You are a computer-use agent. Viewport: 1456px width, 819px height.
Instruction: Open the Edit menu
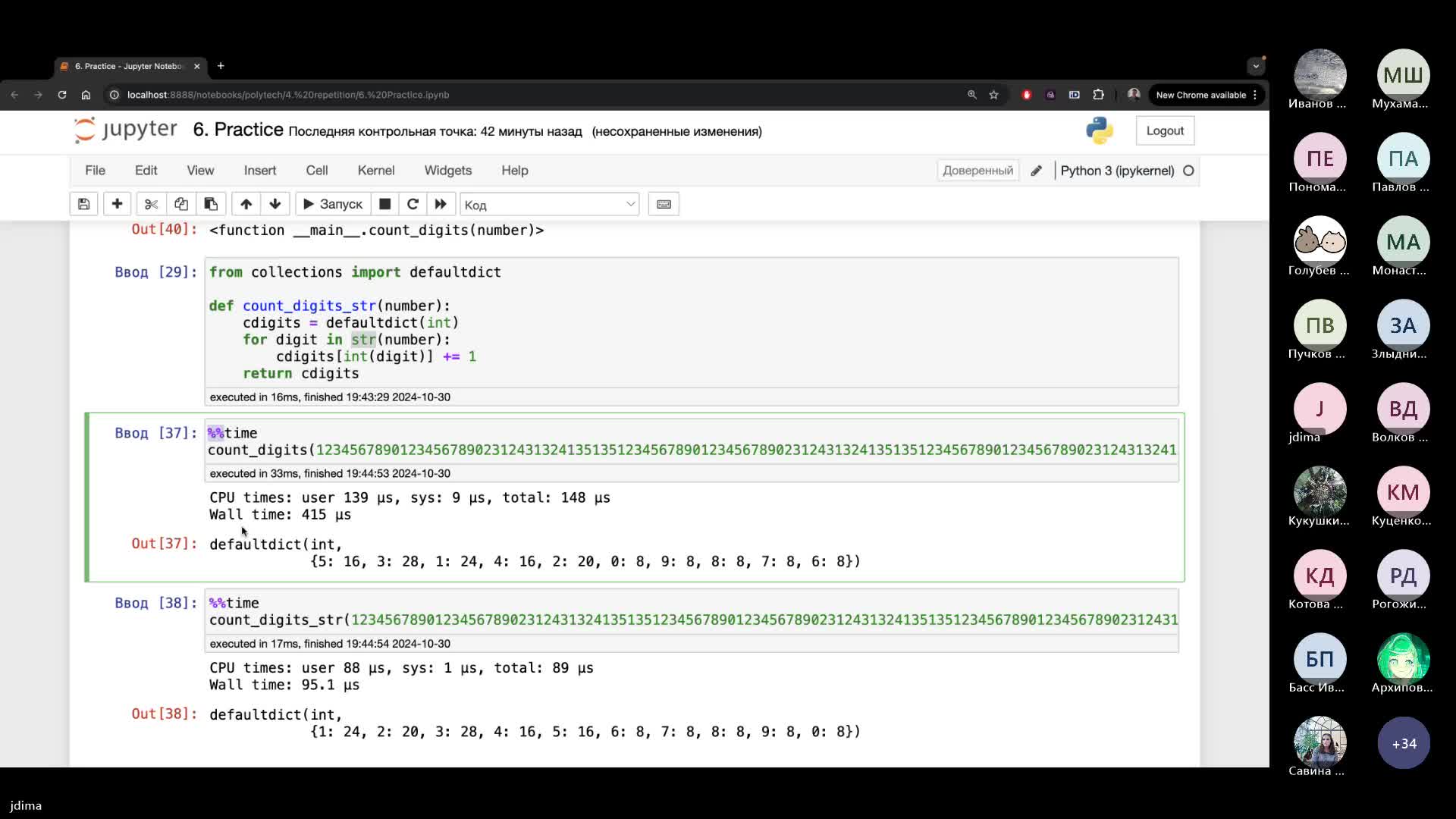tap(146, 171)
